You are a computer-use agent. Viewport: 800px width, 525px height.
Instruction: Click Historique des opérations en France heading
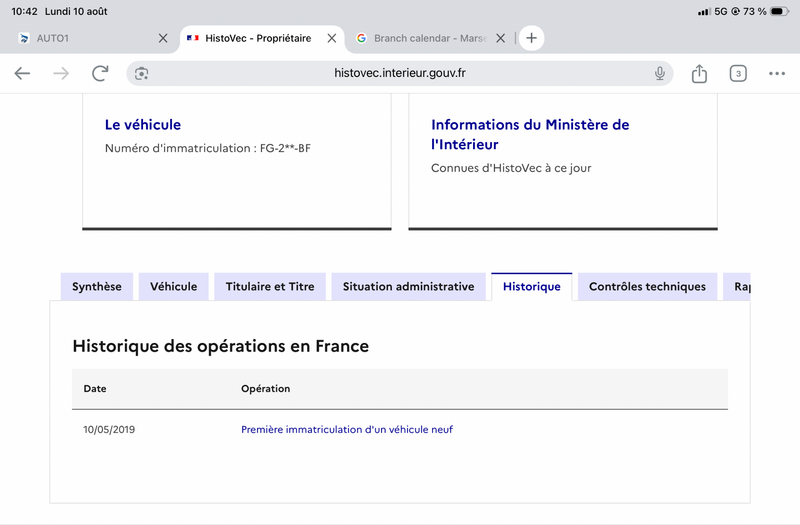pos(220,346)
